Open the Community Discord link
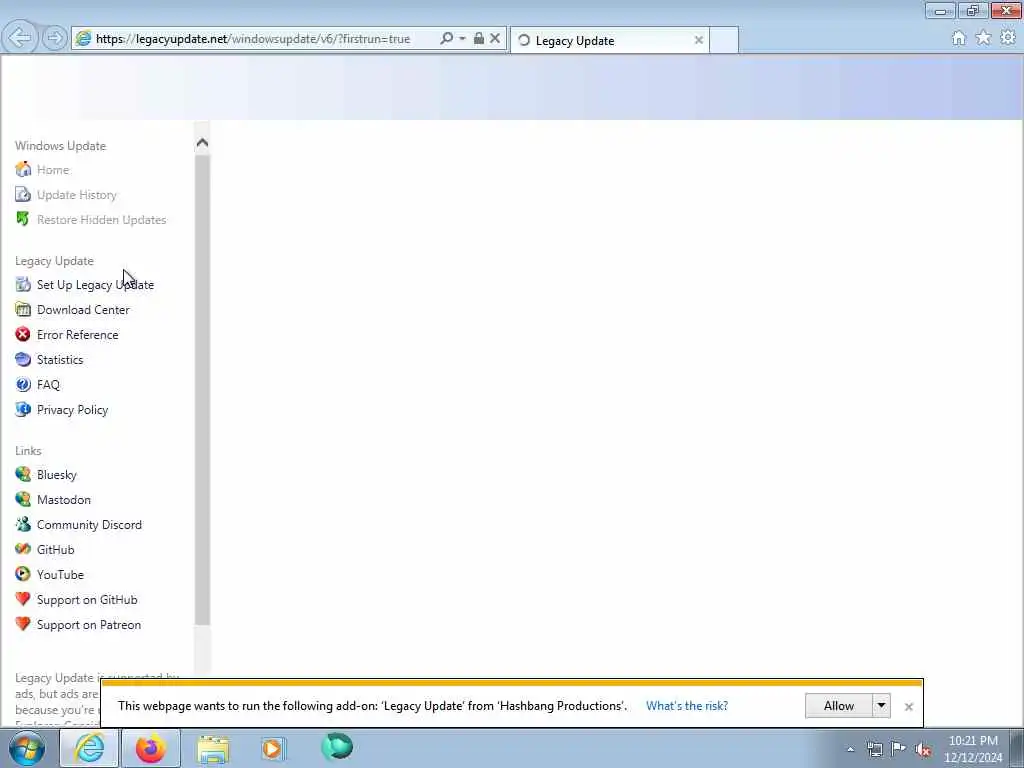Screen dimensions: 1024x768 pyautogui.click(x=89, y=525)
